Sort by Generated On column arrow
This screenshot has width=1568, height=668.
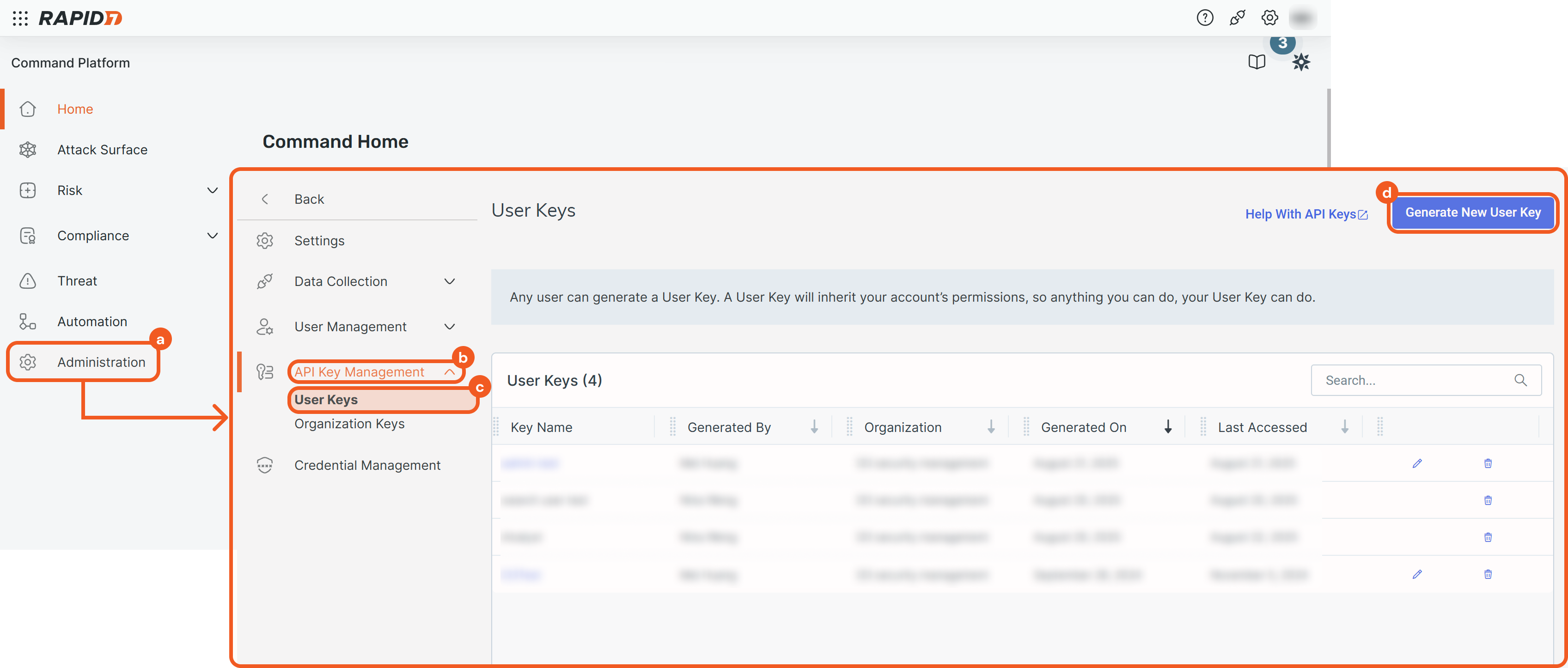[x=1167, y=427]
